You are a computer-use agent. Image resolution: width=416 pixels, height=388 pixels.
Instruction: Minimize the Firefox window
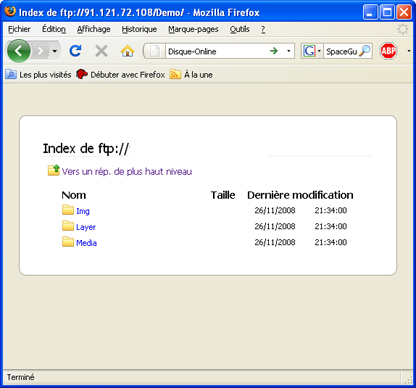tap(370, 12)
